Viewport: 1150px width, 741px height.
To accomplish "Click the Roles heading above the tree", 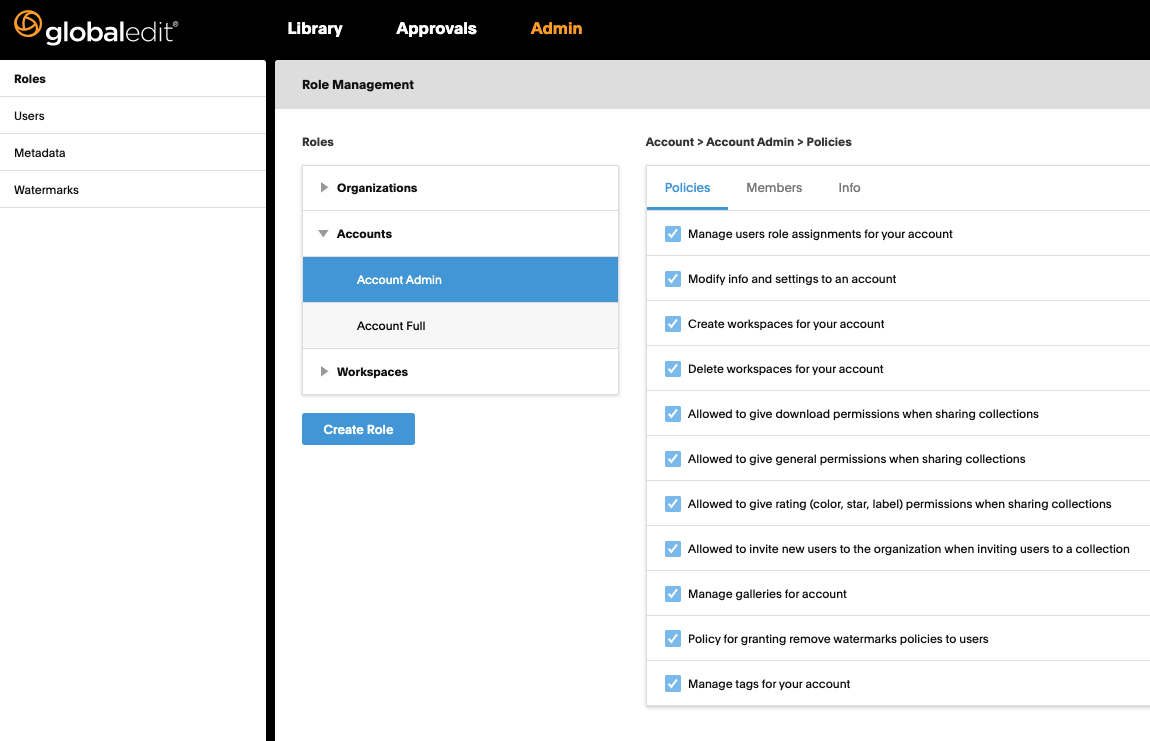I will click(x=318, y=142).
